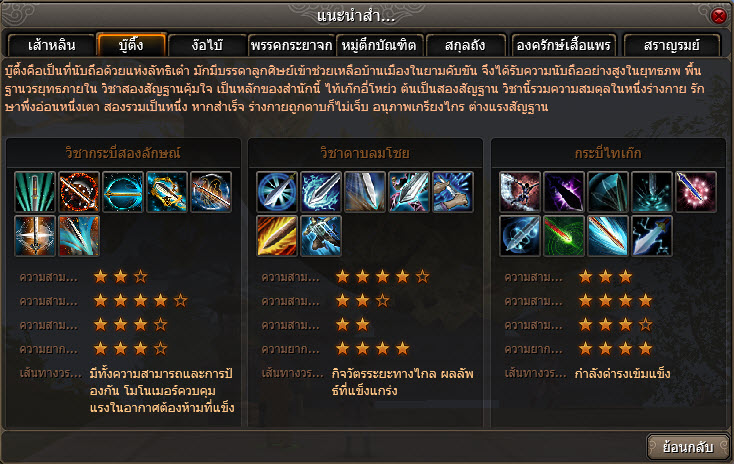Click the fiery ring crossed sword skill icon
The width and height of the screenshot is (734, 464).
click(79, 192)
